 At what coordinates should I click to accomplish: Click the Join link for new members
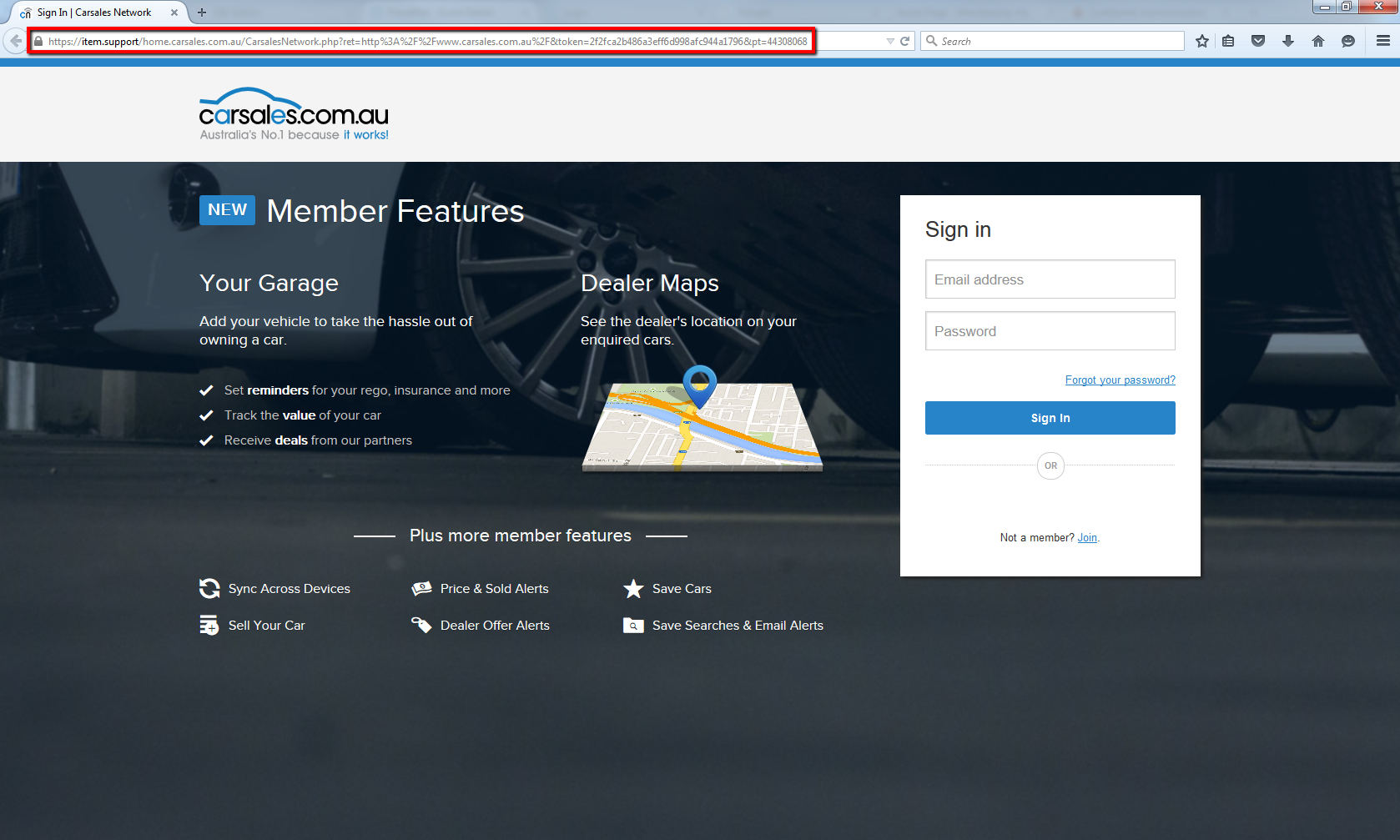click(1087, 538)
